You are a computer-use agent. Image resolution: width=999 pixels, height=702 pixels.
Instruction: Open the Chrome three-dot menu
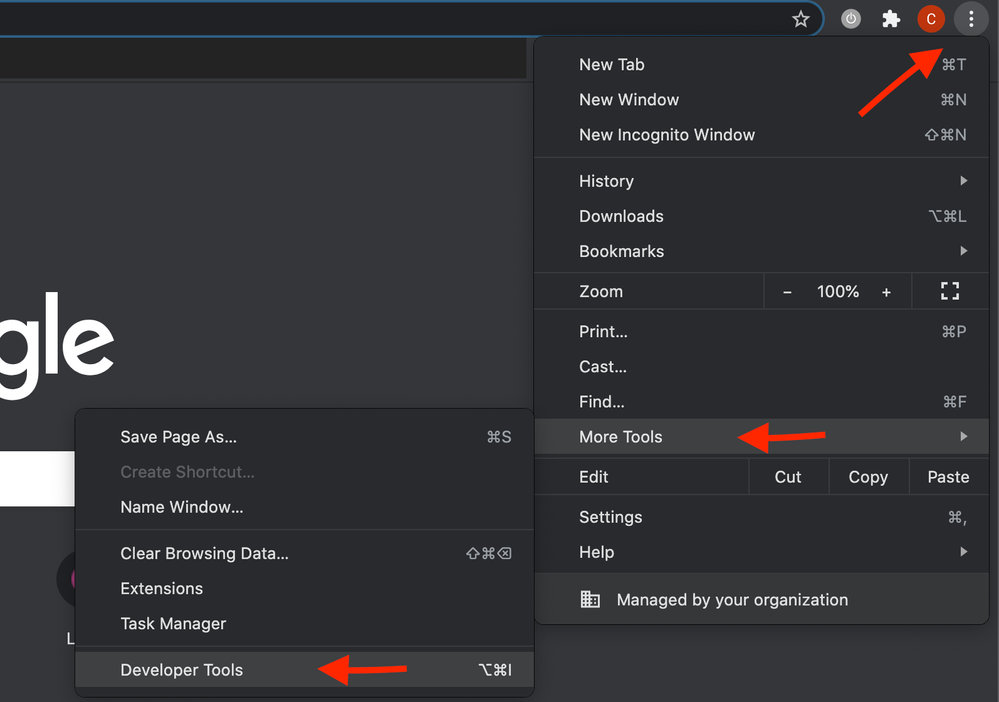click(971, 18)
